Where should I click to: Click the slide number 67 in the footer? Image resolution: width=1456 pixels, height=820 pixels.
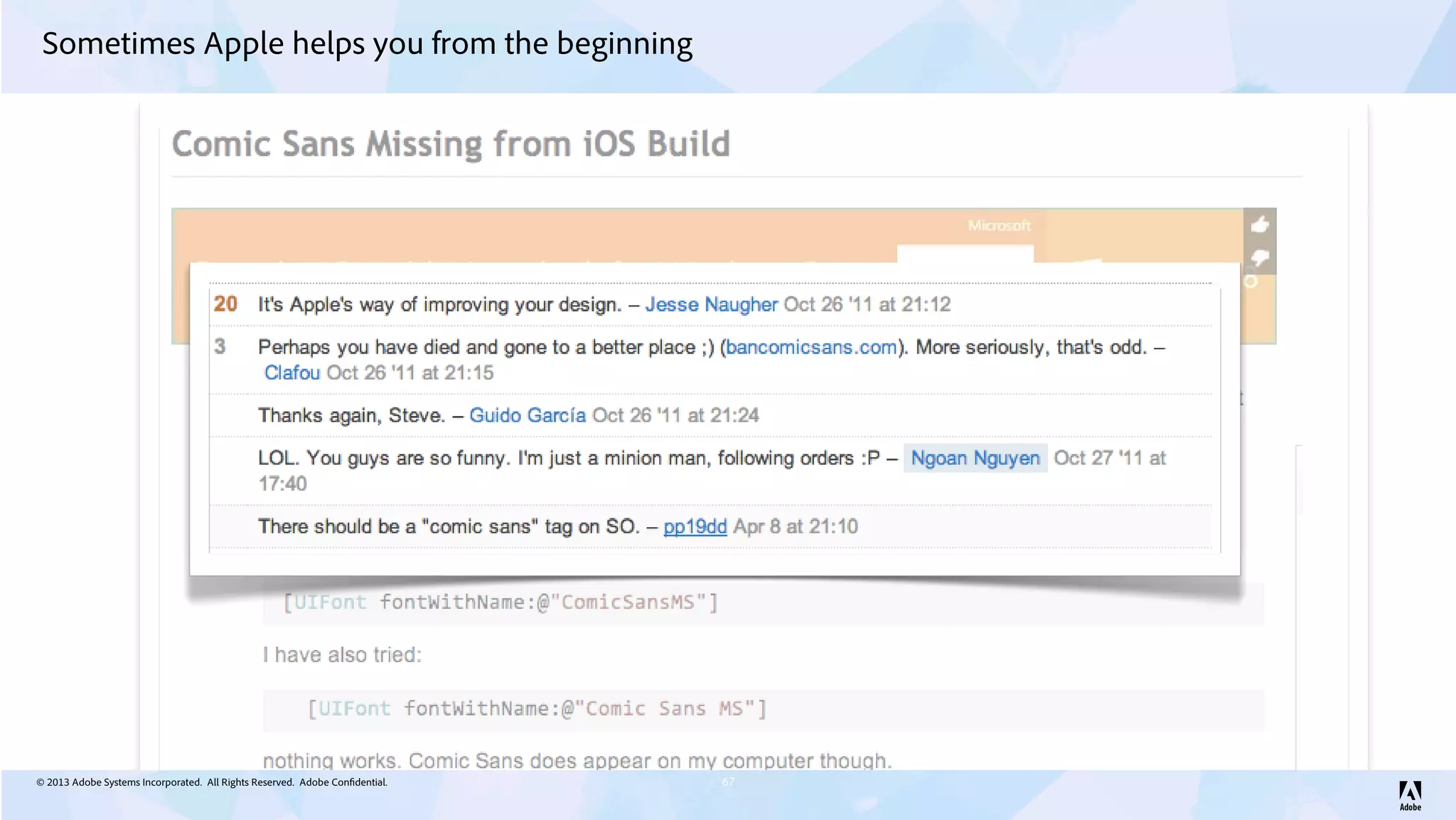[x=728, y=782]
